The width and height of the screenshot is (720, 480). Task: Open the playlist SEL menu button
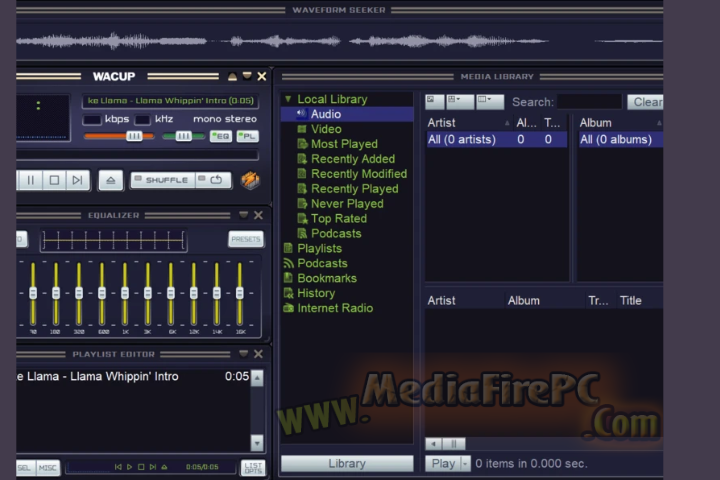click(24, 468)
